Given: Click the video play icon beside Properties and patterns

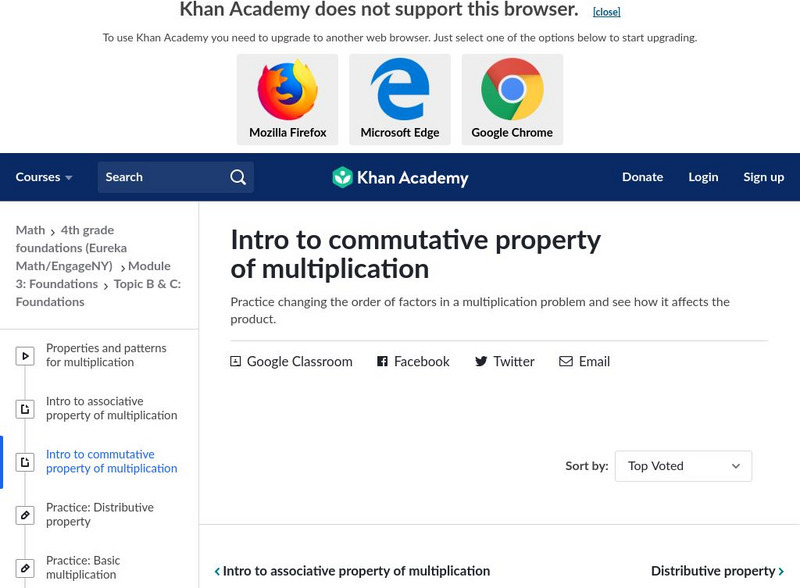Looking at the screenshot, I should coord(23,356).
